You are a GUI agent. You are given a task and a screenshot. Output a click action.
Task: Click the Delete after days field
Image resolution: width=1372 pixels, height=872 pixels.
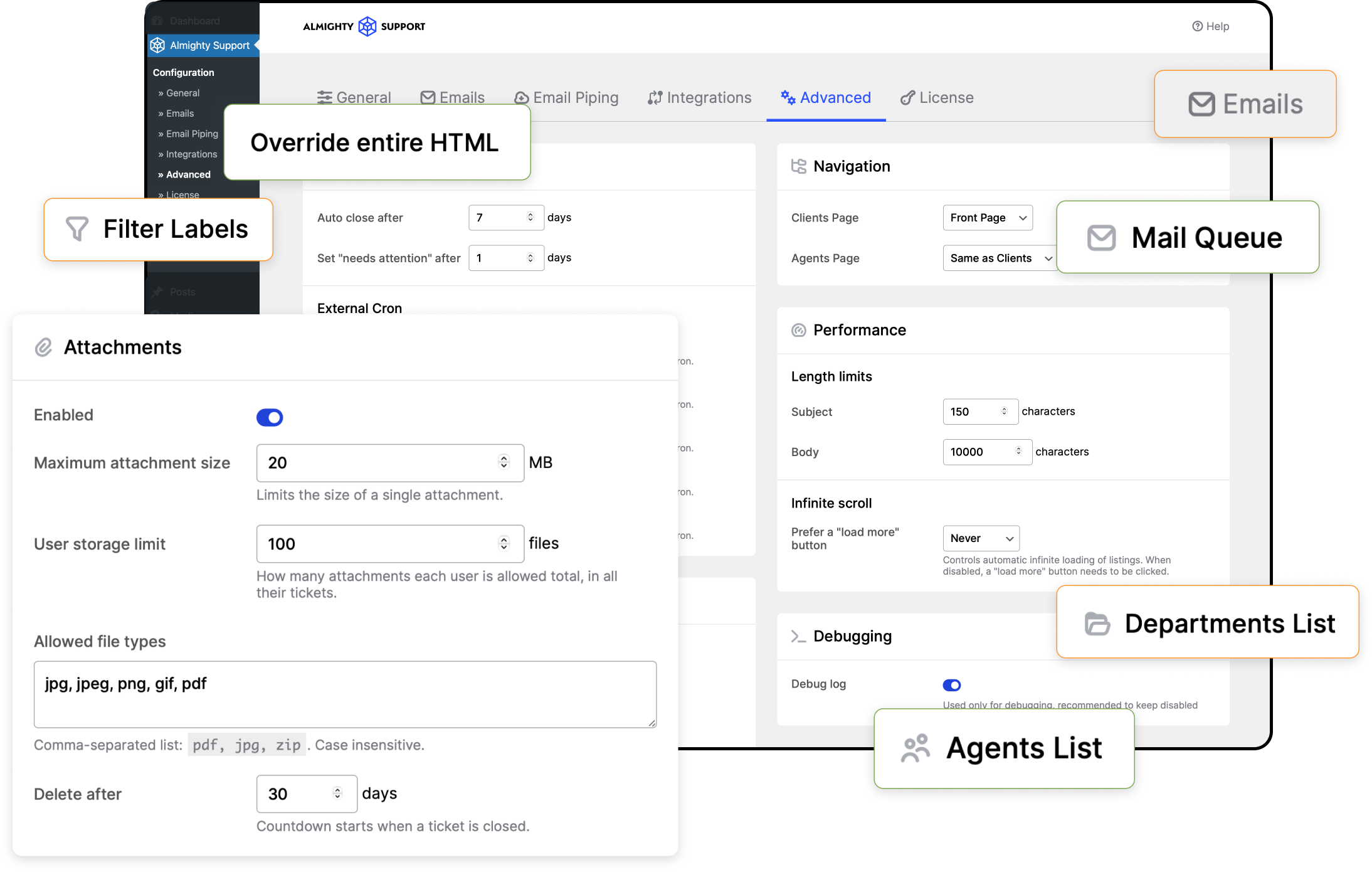[x=307, y=794]
